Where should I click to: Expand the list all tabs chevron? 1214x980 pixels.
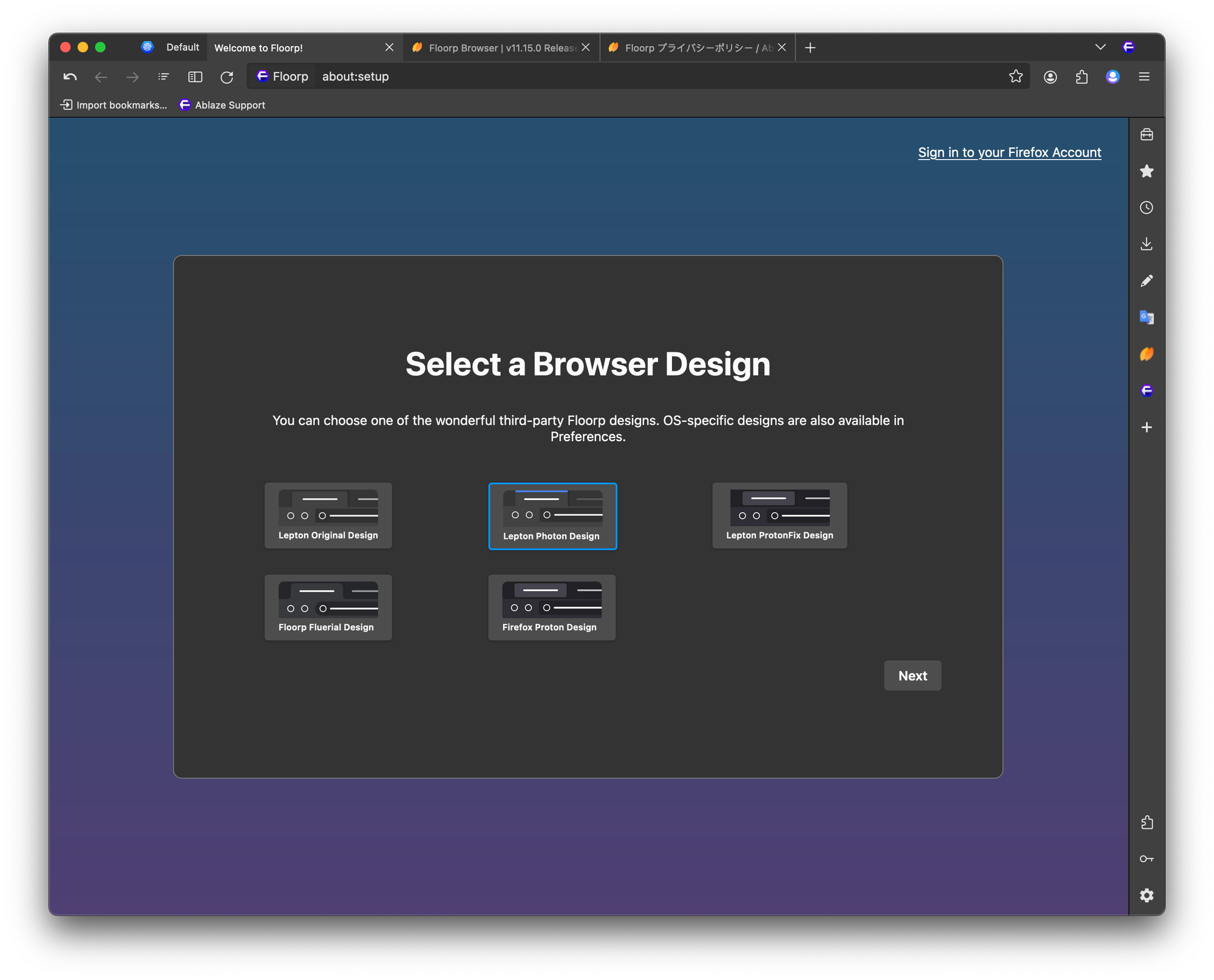point(1100,47)
